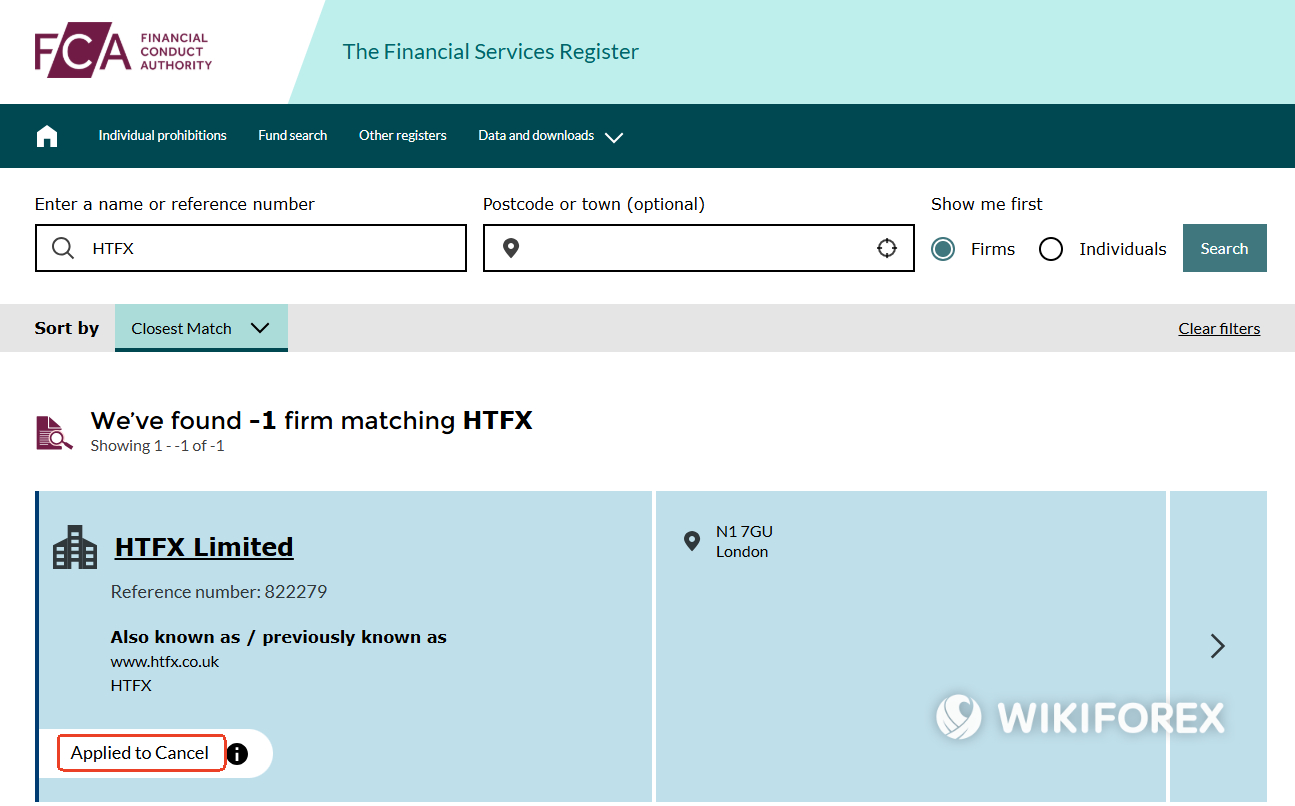
Task: Click the Search button
Action: pos(1225,248)
